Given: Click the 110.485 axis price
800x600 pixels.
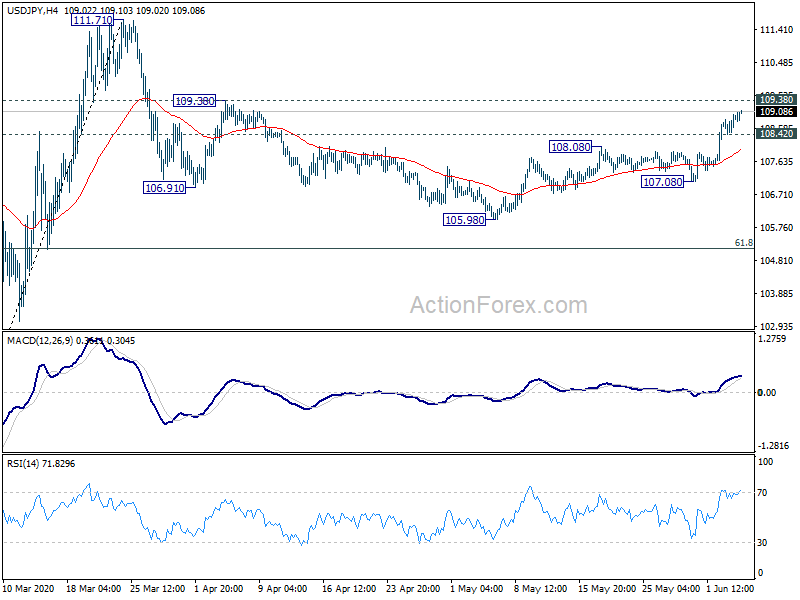Looking at the screenshot, I should point(776,63).
